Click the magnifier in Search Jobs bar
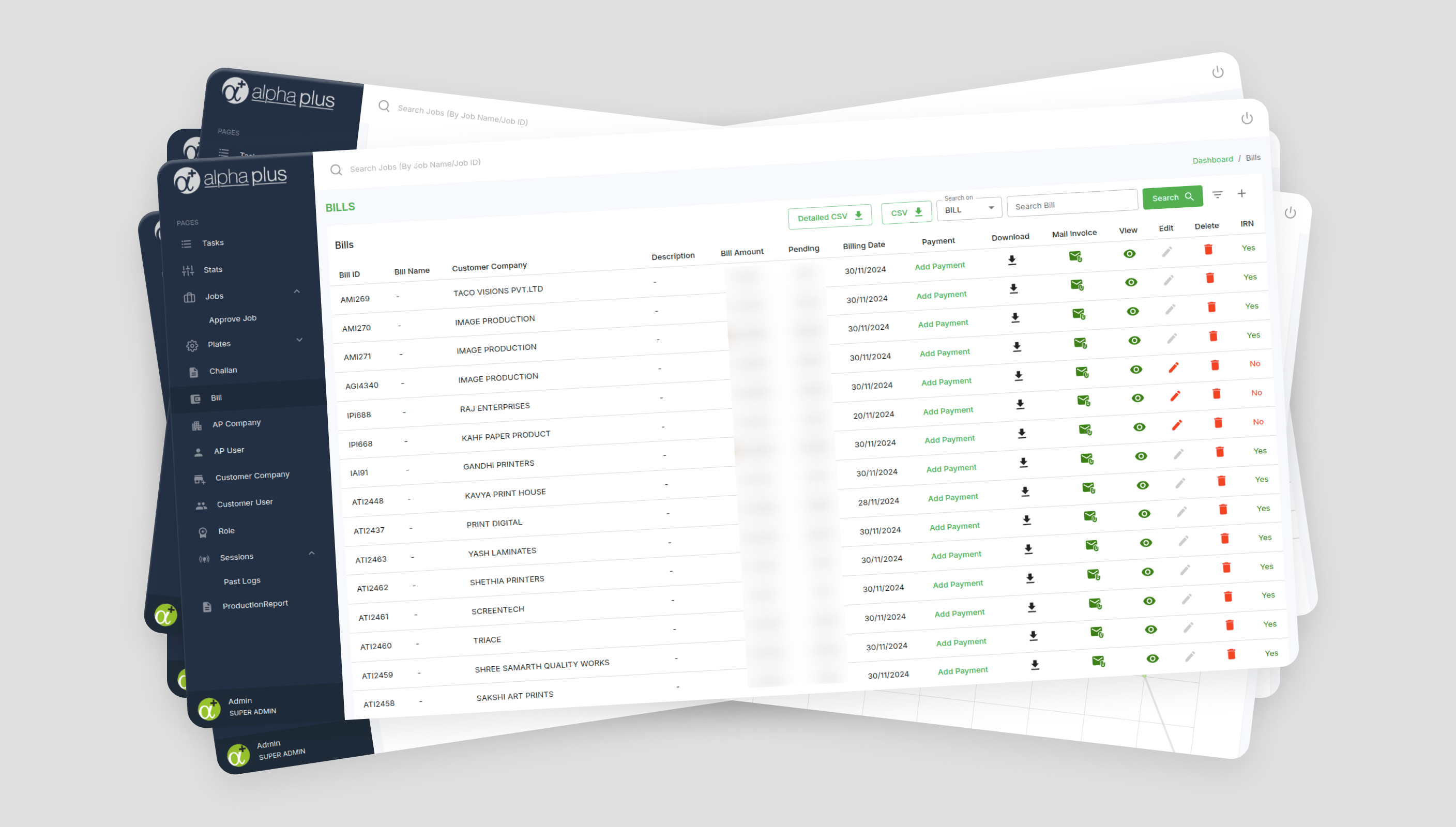The image size is (1456, 827). point(336,170)
